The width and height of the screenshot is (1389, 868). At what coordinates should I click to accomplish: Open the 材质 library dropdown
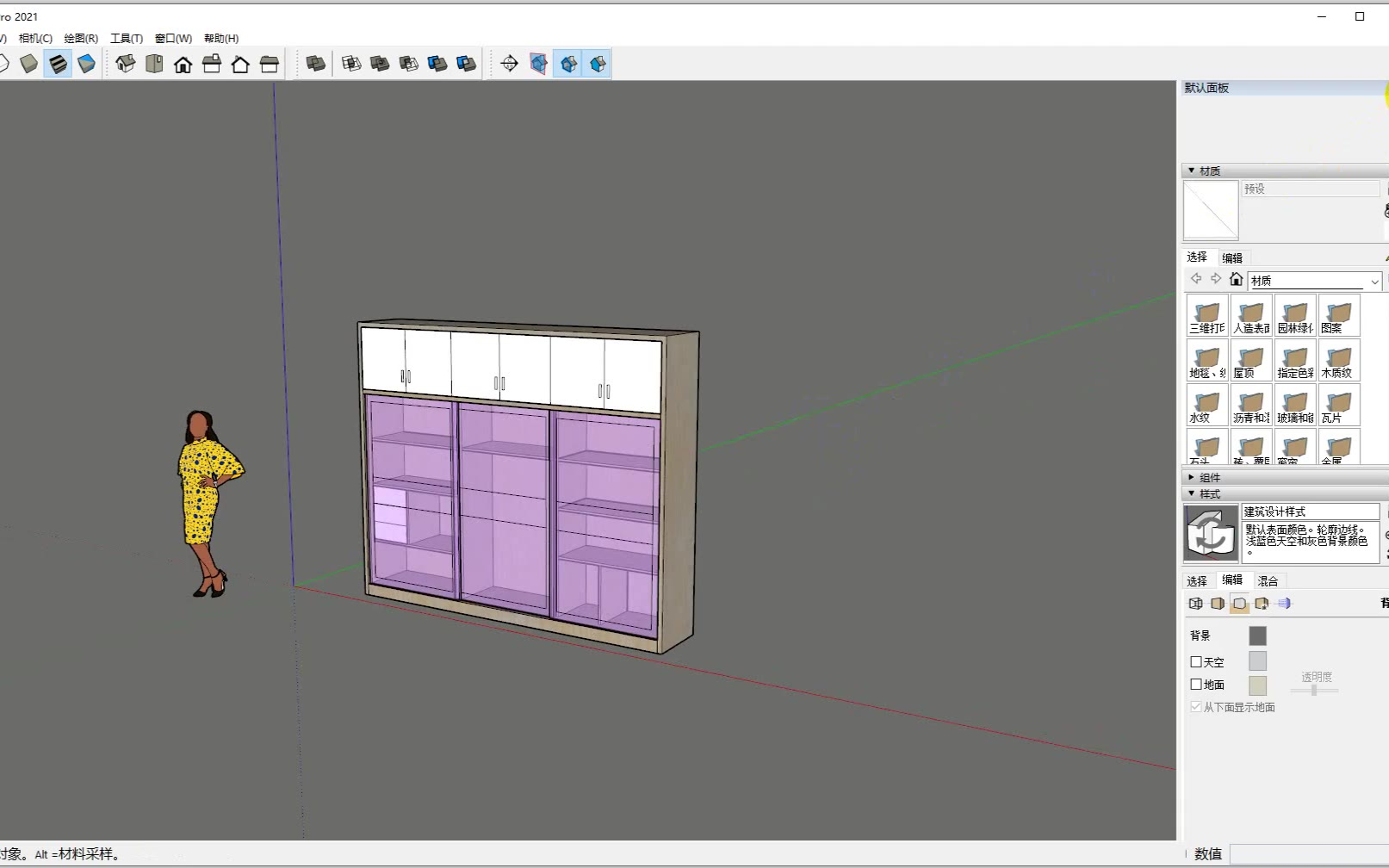click(1374, 282)
